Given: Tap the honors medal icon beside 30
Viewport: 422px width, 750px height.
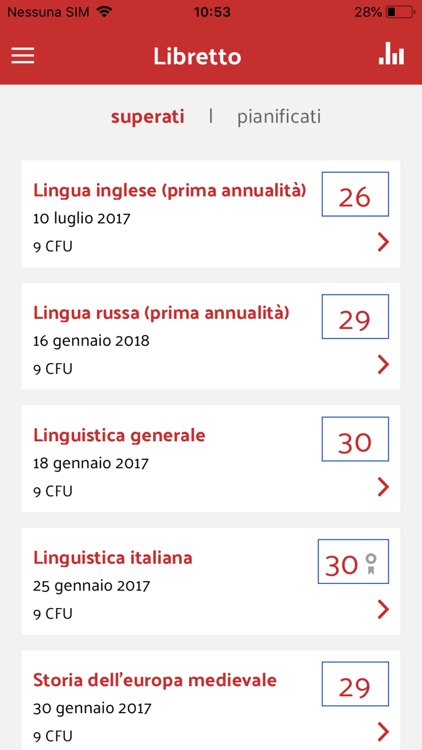Looking at the screenshot, I should point(371,564).
